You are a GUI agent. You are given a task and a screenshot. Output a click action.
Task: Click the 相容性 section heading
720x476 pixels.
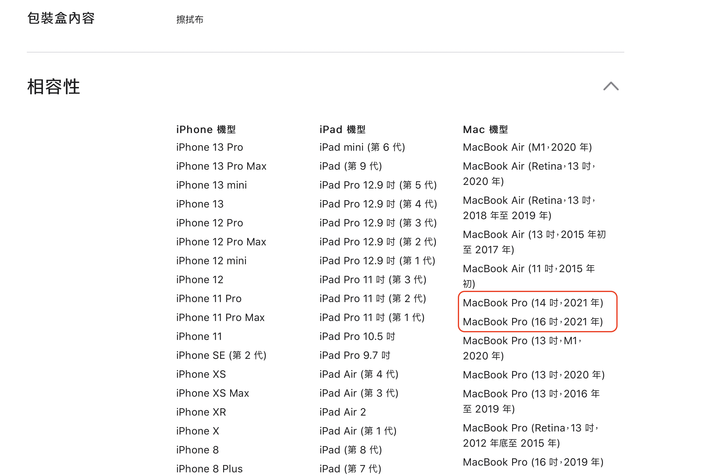[x=54, y=86]
